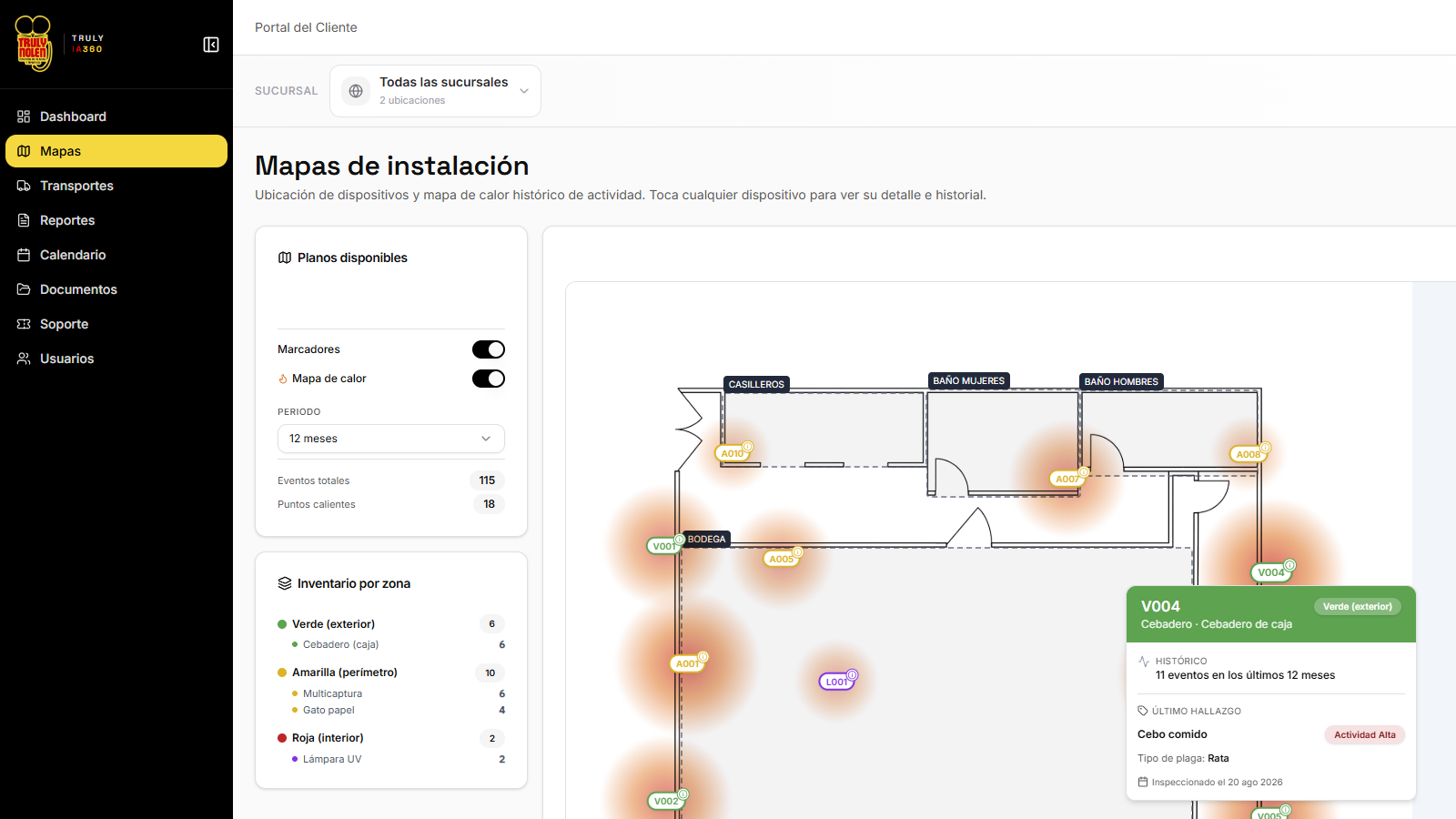The width and height of the screenshot is (1456, 819).
Task: Select device marker A005 on the map
Action: pos(782,559)
